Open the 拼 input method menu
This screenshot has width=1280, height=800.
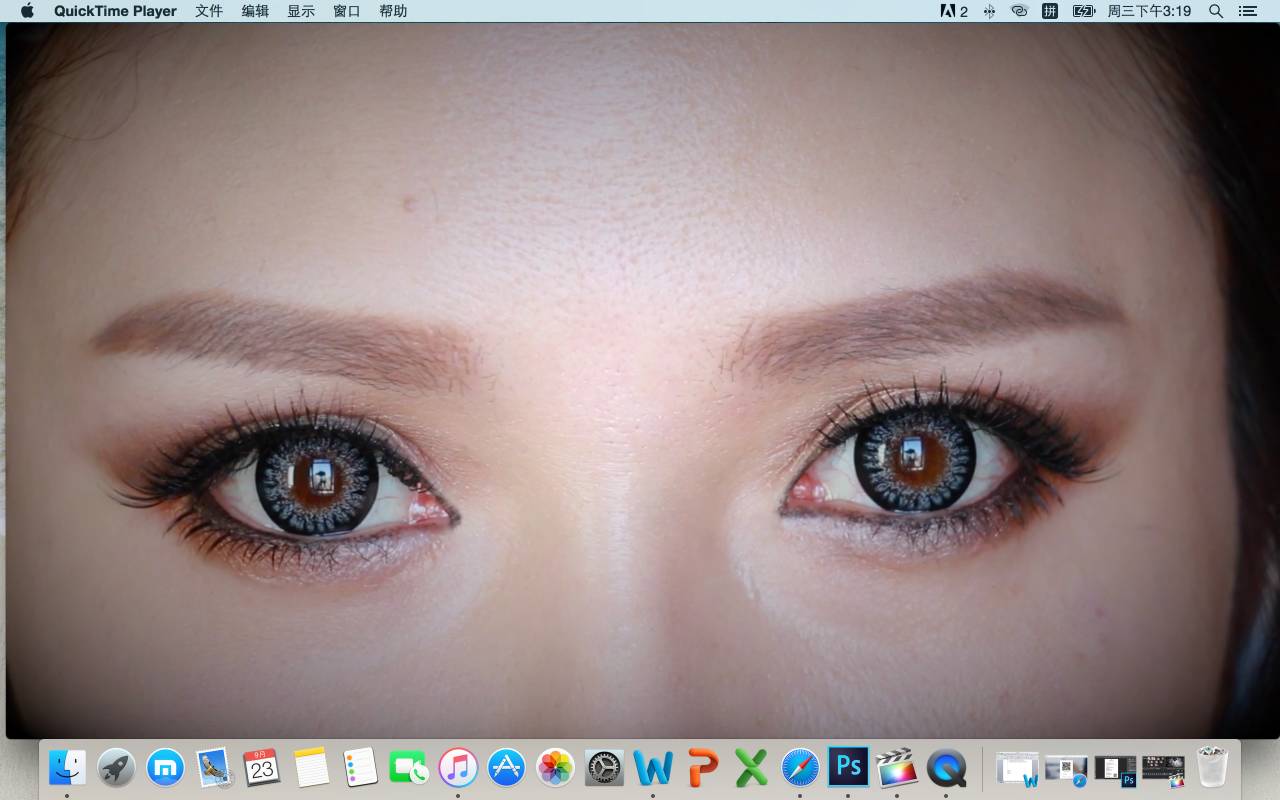tap(1050, 11)
